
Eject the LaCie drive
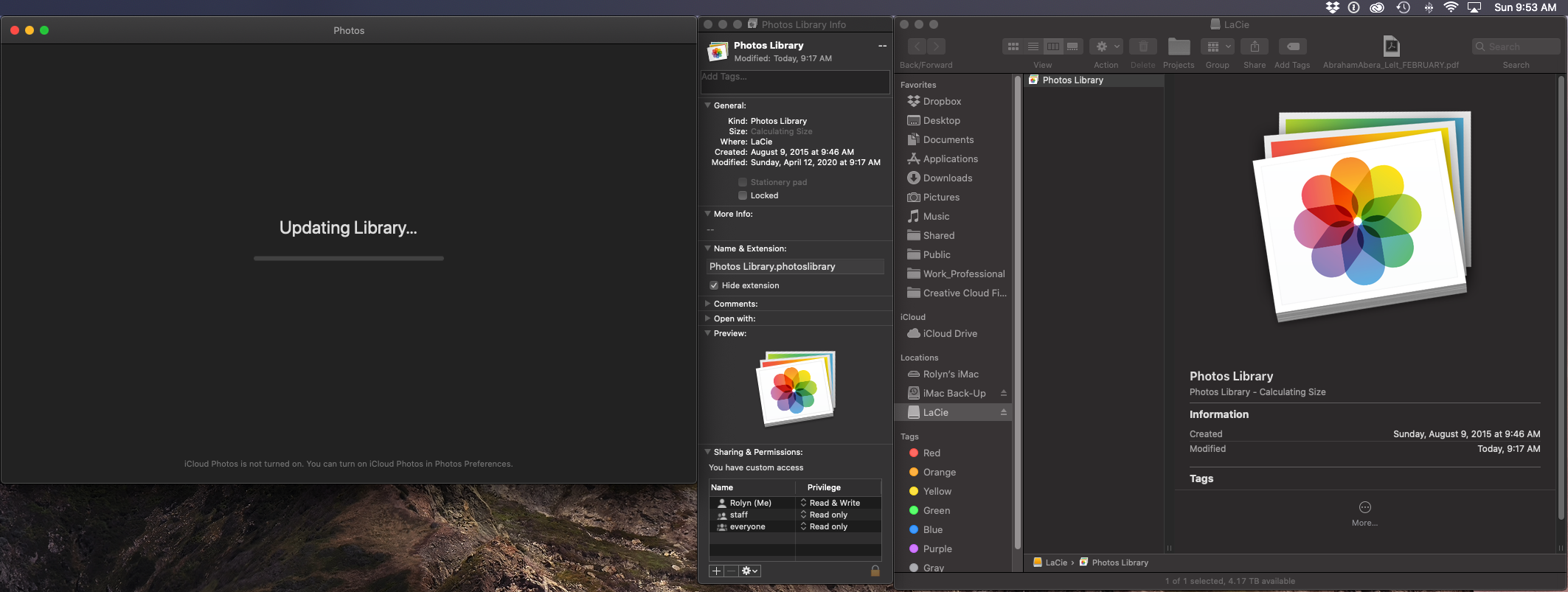pyautogui.click(x=1004, y=412)
